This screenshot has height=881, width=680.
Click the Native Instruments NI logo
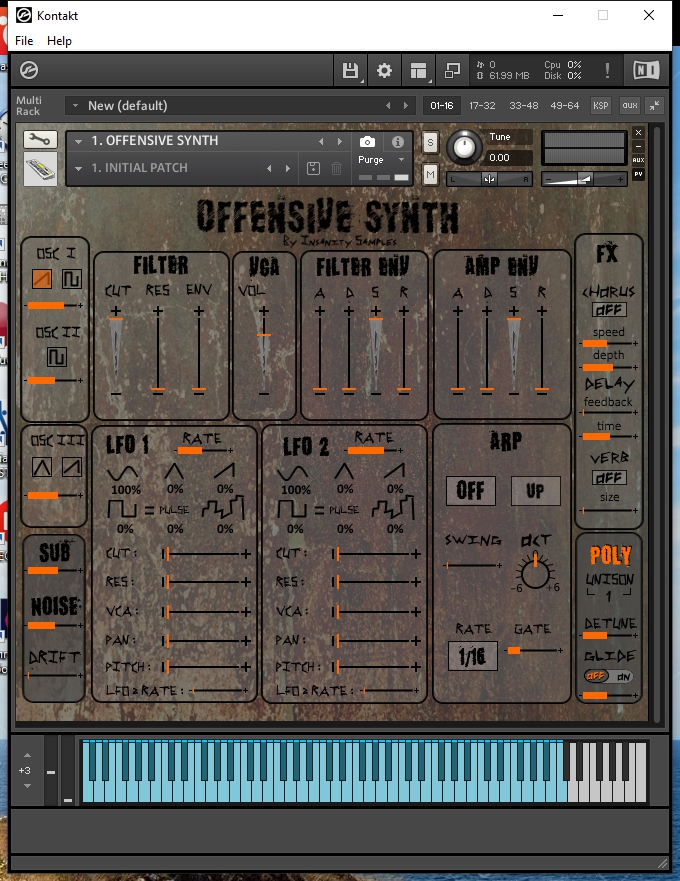tap(646, 70)
